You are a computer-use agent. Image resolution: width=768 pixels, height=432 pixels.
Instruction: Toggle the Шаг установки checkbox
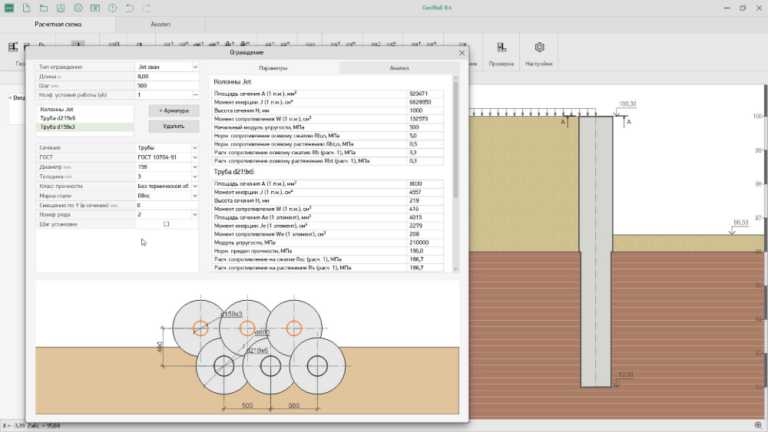(x=166, y=224)
